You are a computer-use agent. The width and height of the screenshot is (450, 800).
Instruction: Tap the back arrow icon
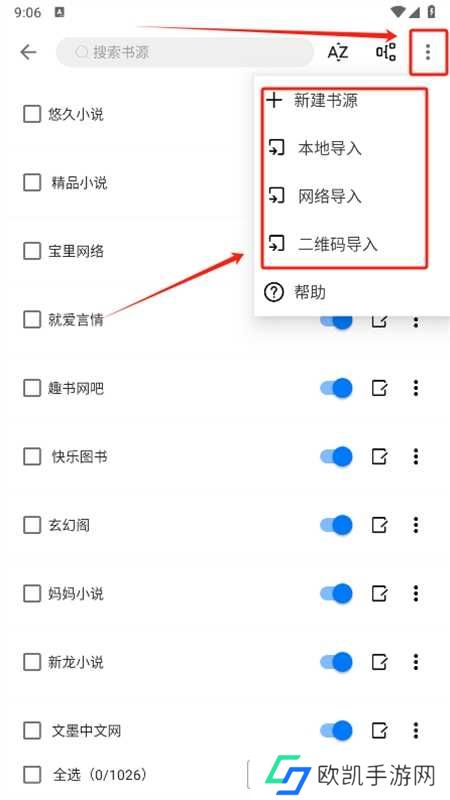(x=28, y=52)
